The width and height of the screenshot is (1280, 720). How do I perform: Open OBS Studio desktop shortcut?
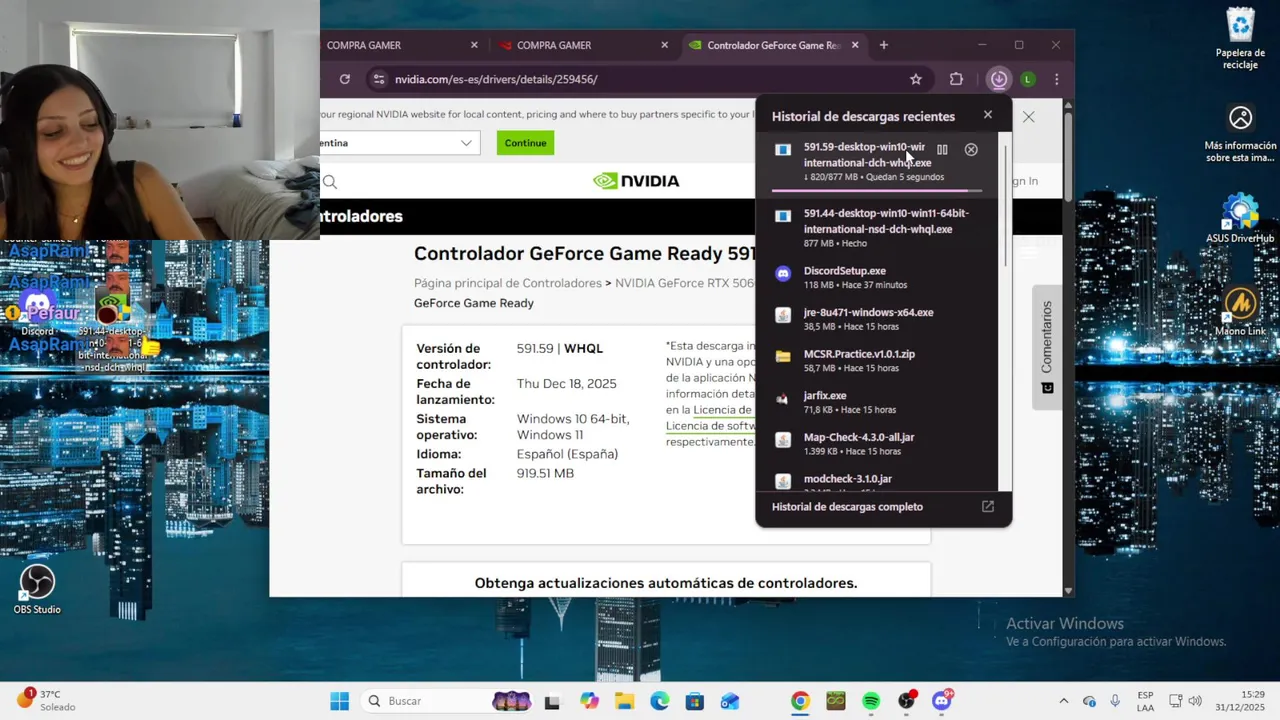point(37,589)
